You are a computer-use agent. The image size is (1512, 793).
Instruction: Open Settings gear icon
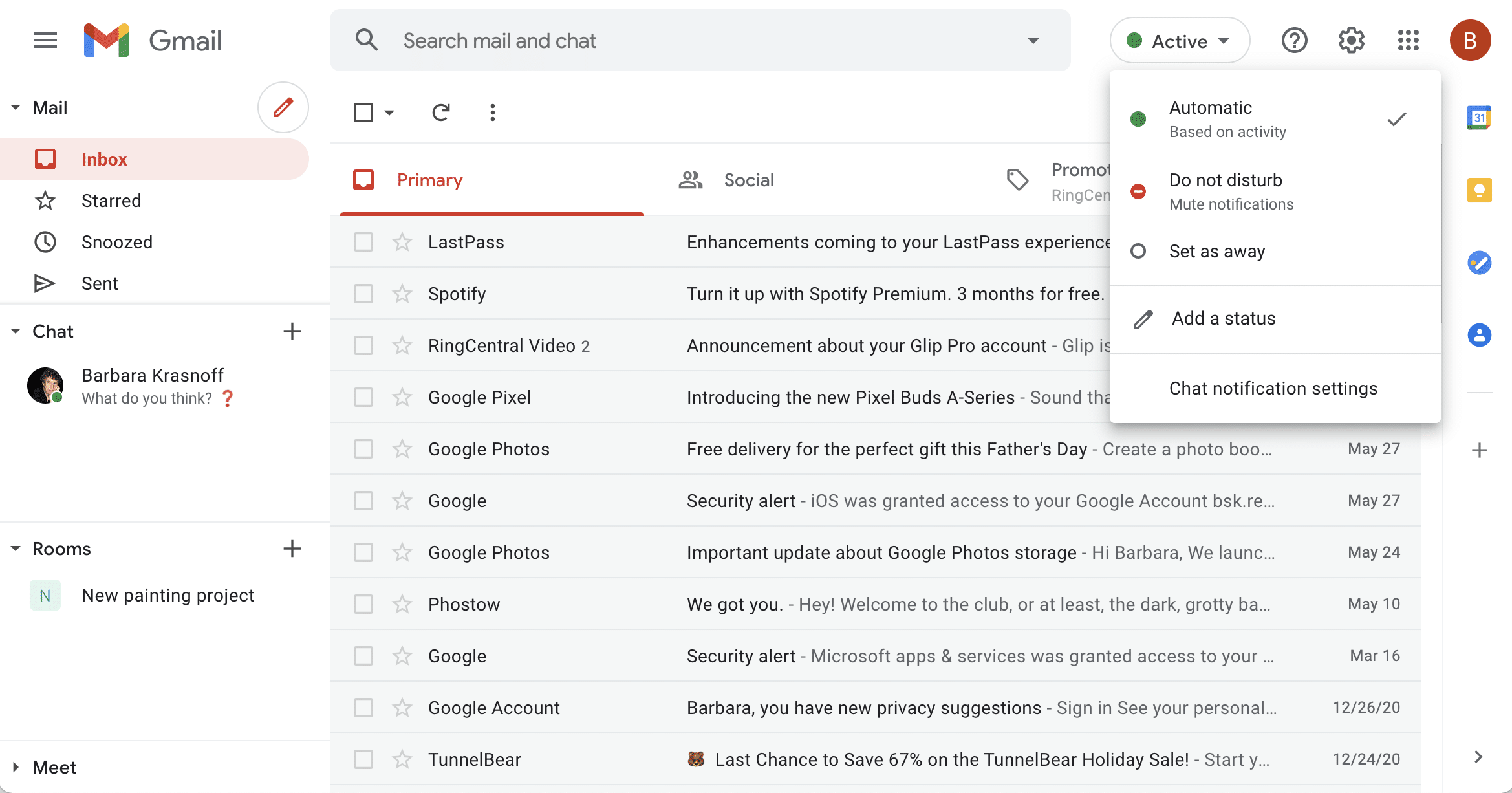pos(1351,40)
